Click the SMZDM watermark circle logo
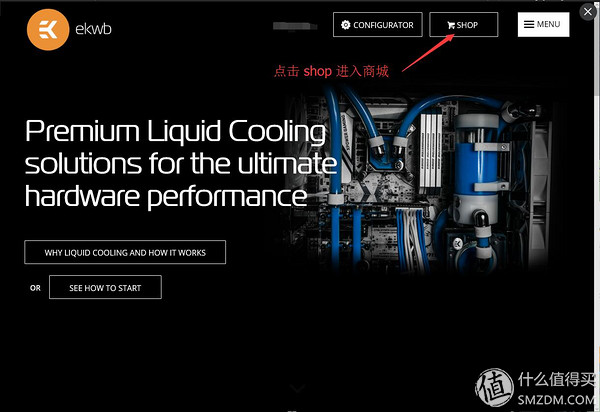600x412 pixels. tap(494, 387)
